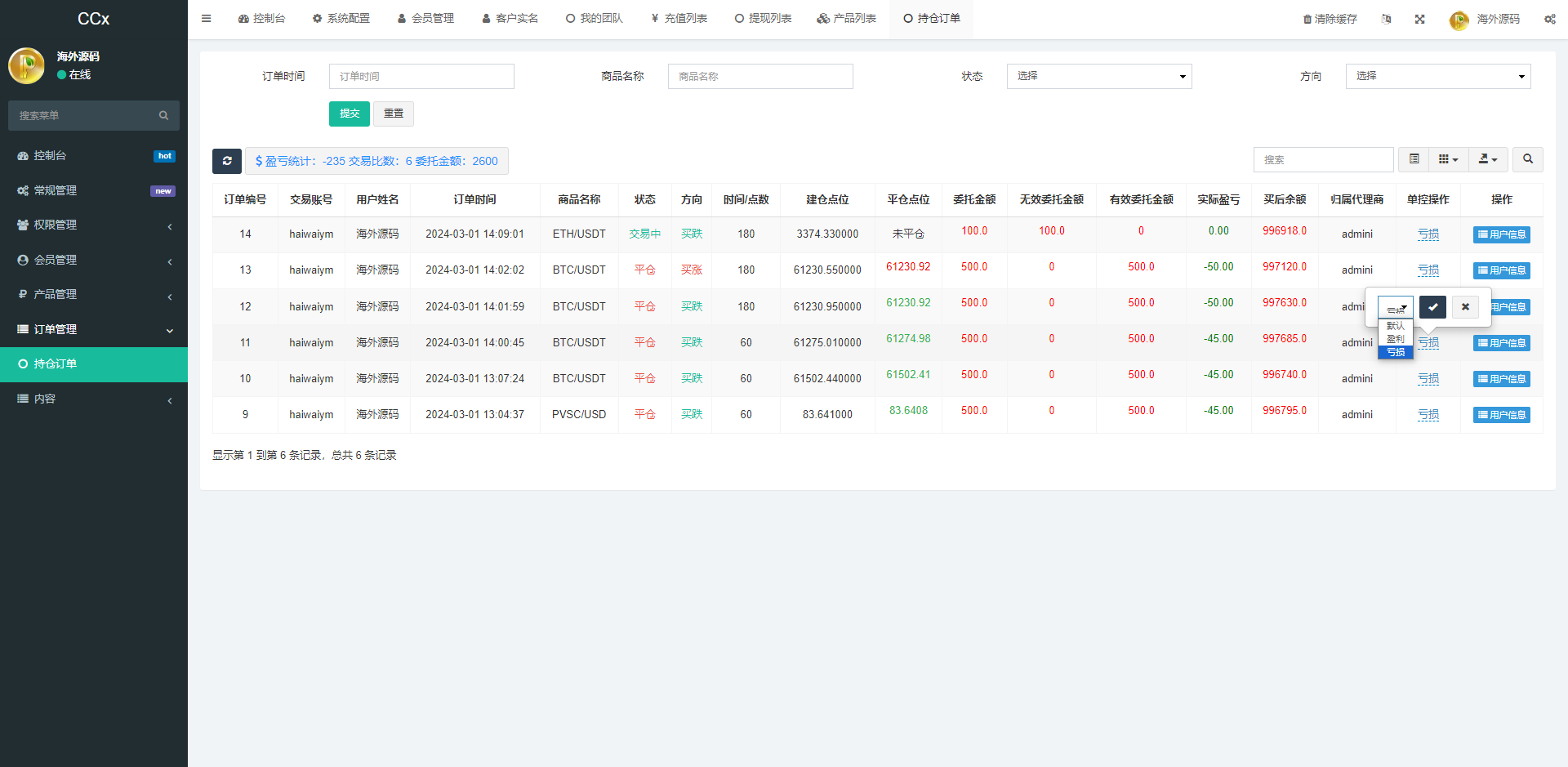
Task: Open the 状态 select dropdown
Action: click(1098, 76)
